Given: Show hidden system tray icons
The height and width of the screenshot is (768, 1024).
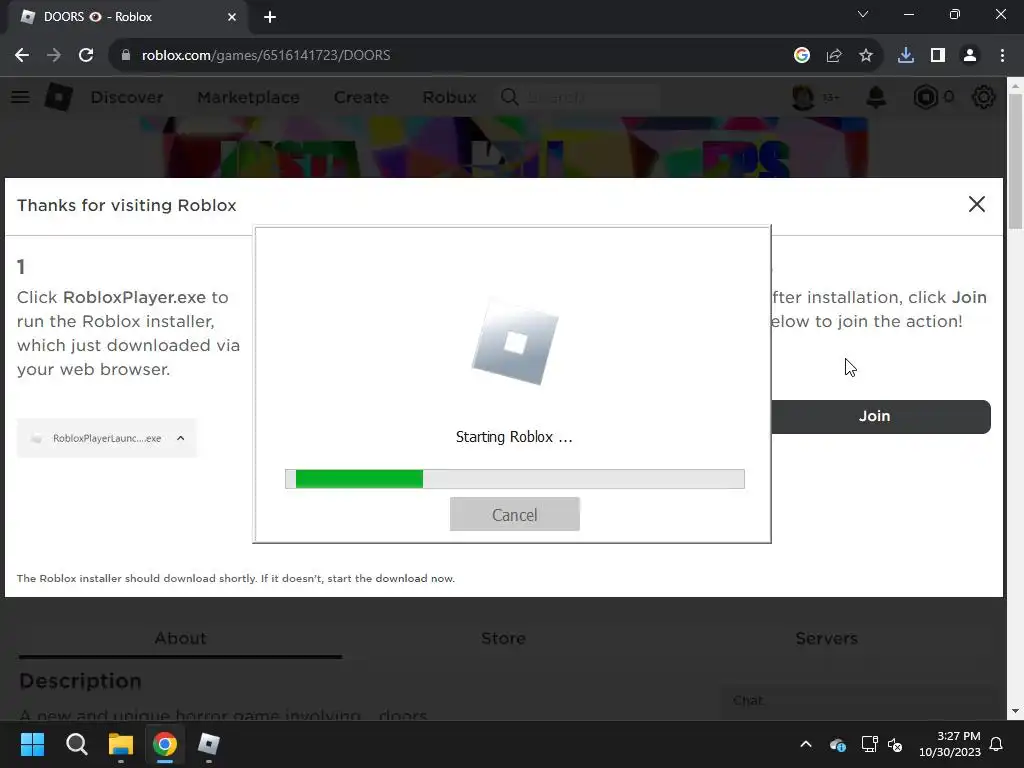Looking at the screenshot, I should tap(806, 744).
